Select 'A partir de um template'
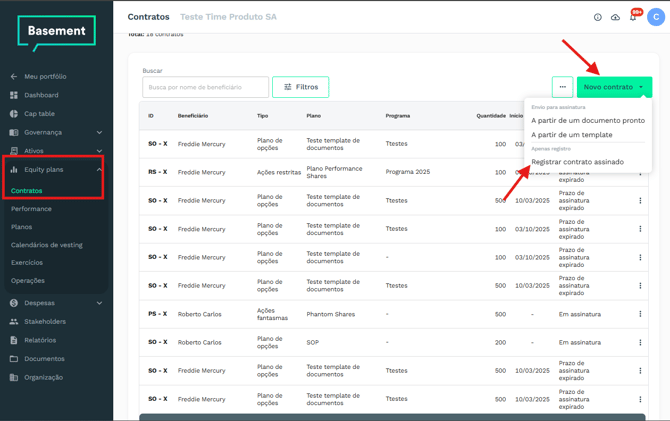 coord(572,135)
